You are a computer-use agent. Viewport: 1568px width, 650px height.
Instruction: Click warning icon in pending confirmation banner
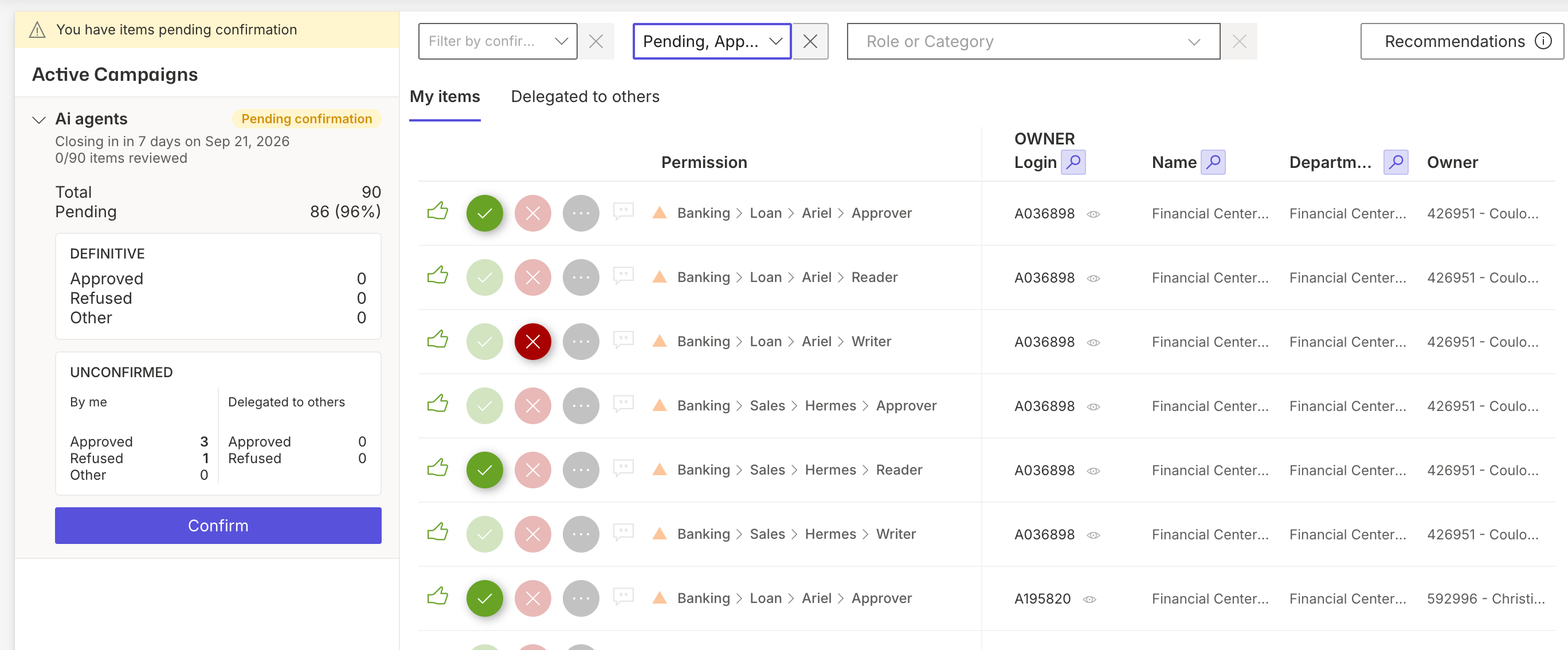[x=37, y=30]
